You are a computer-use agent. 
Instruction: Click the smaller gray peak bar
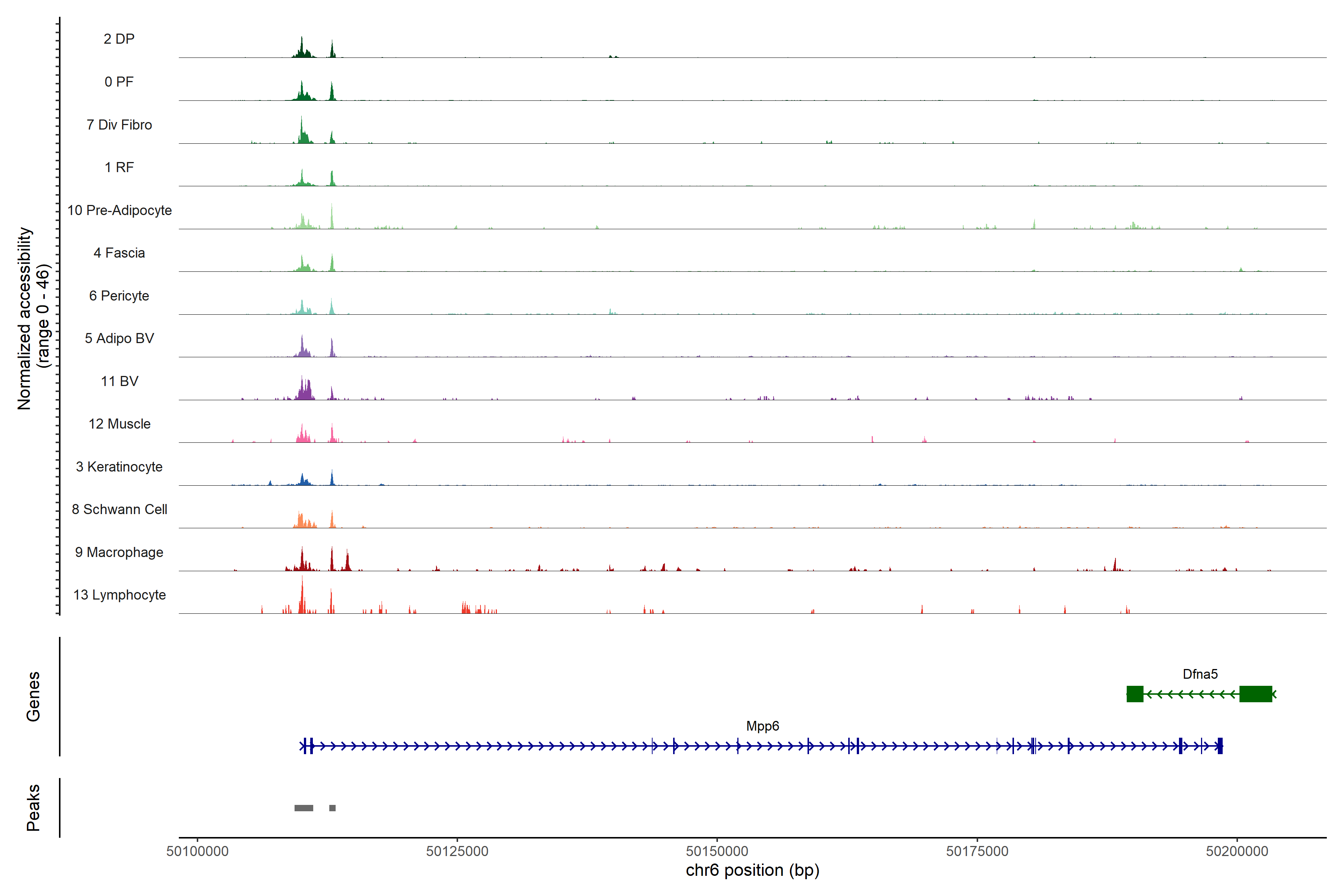tap(333, 808)
